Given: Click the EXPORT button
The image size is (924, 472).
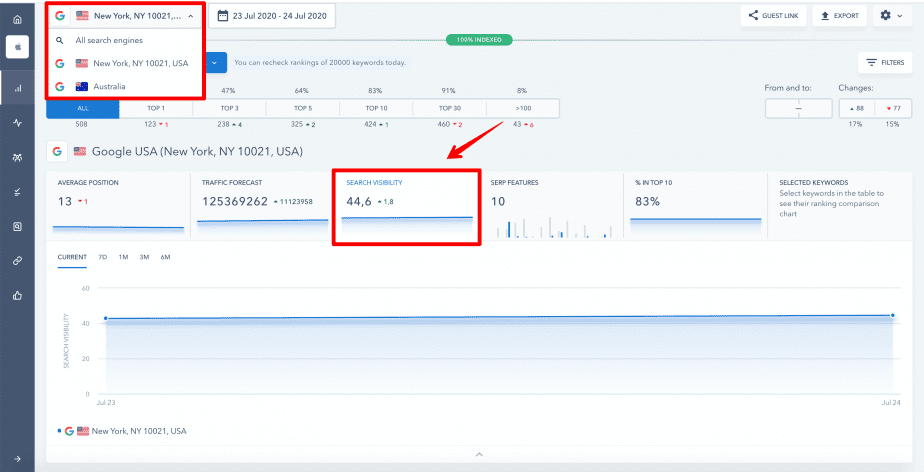Looking at the screenshot, I should click(840, 16).
